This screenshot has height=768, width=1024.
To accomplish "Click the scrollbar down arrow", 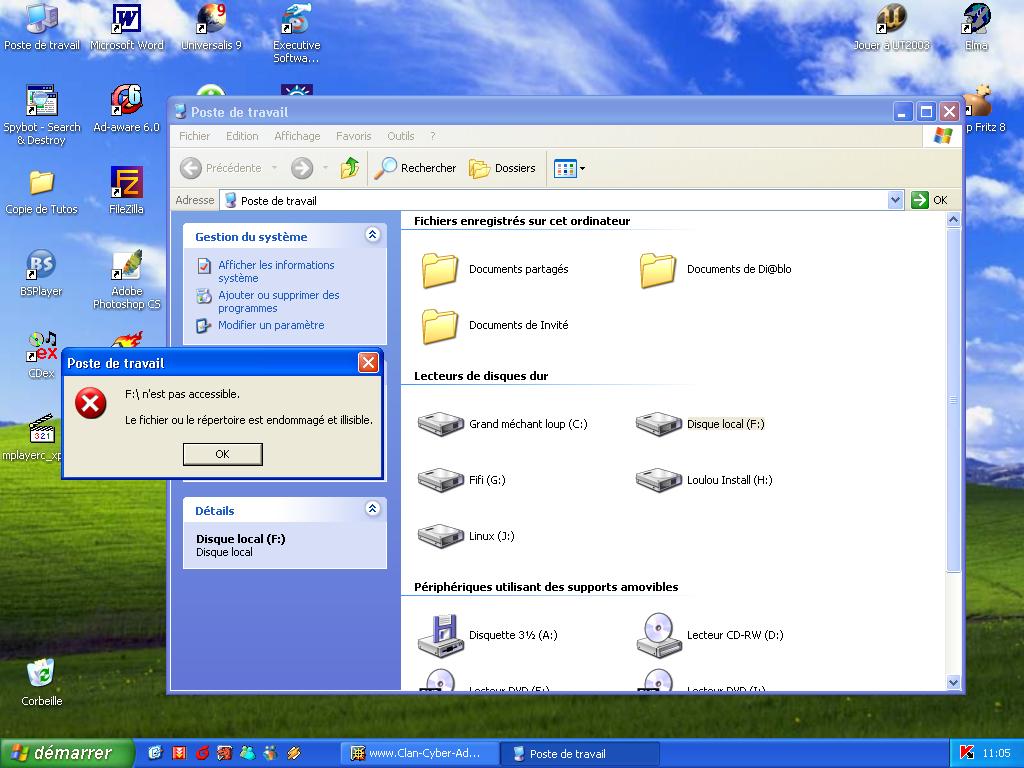I will [x=953, y=682].
